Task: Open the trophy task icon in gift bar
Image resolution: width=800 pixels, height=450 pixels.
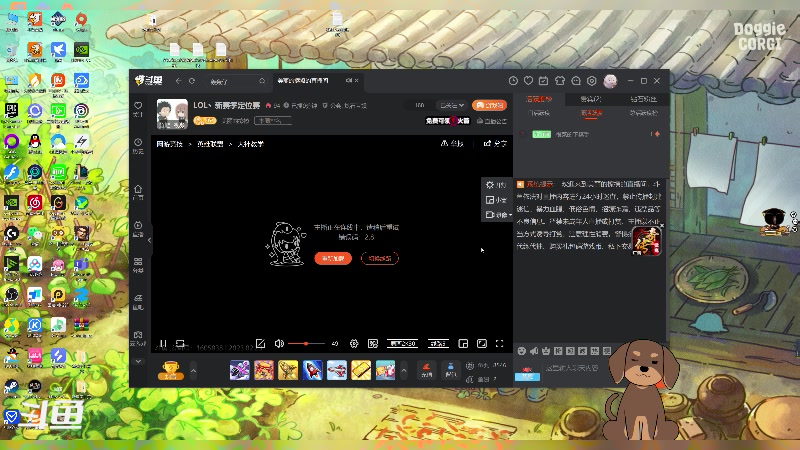Action: (170, 370)
